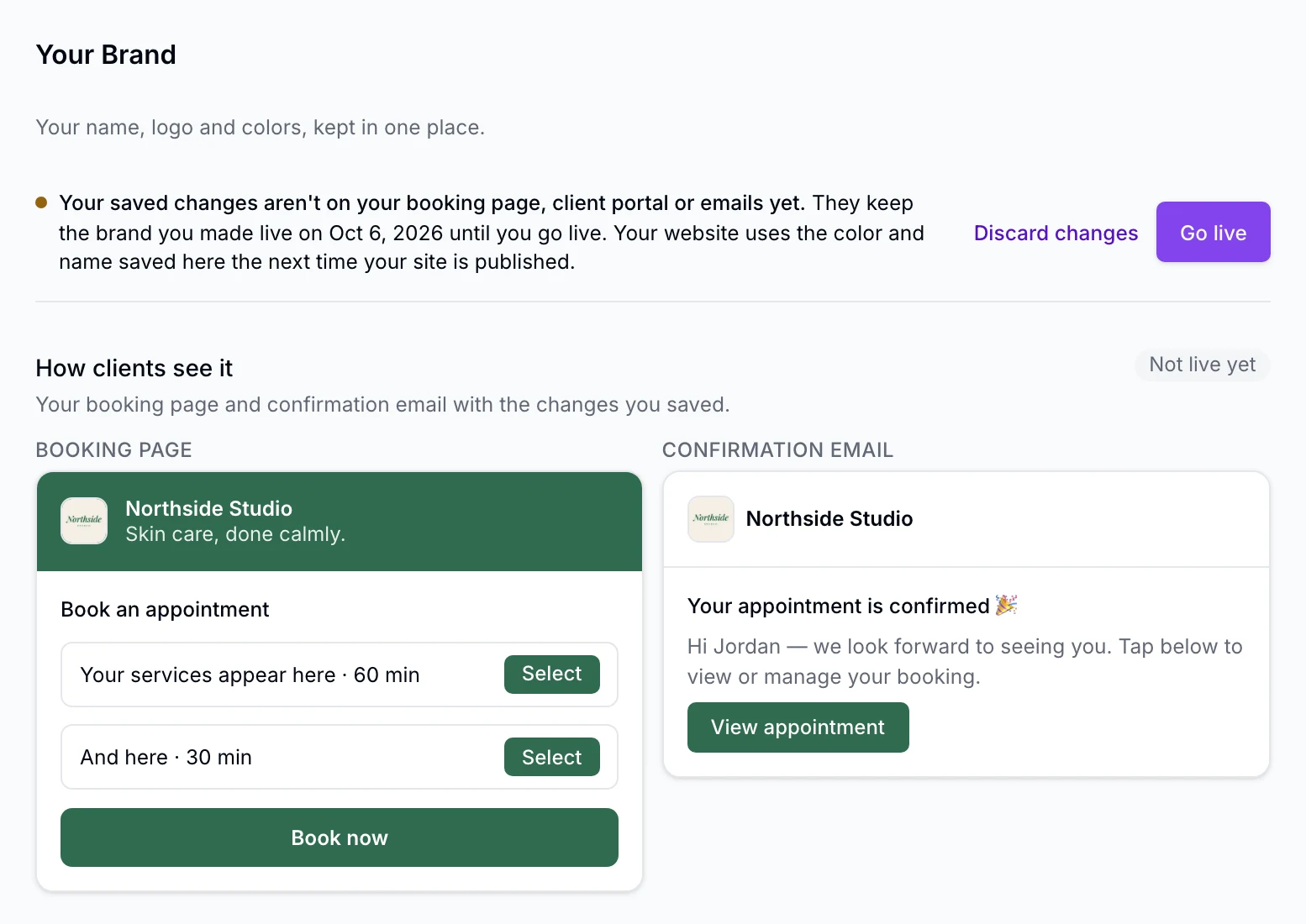The height and width of the screenshot is (924, 1306).
Task: Click the BOOKING PAGE label
Action: (114, 450)
